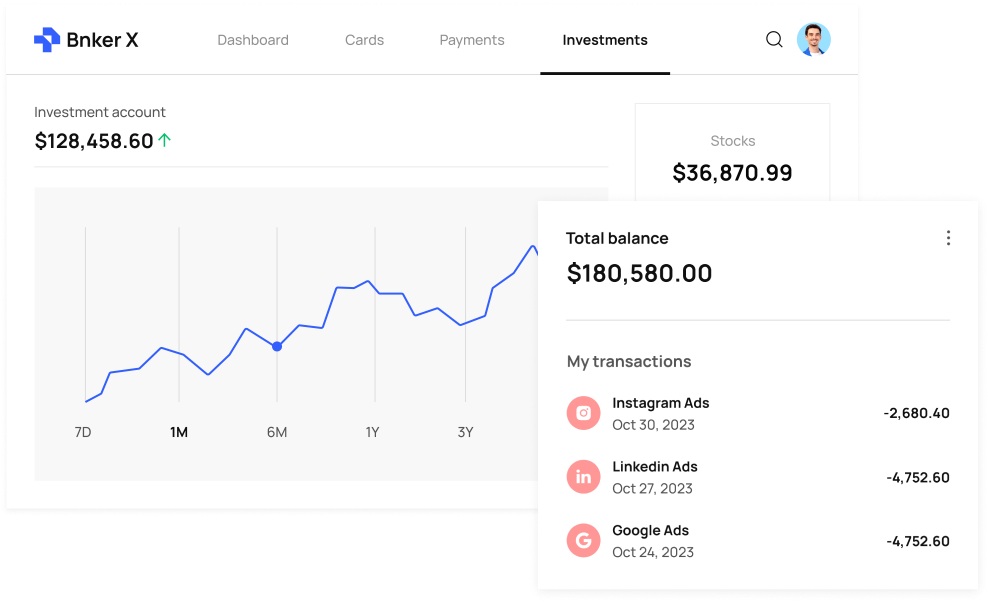Screen dimensions: 990x604
Task: Click the Linkedin Ads transaction icon
Action: 583,477
